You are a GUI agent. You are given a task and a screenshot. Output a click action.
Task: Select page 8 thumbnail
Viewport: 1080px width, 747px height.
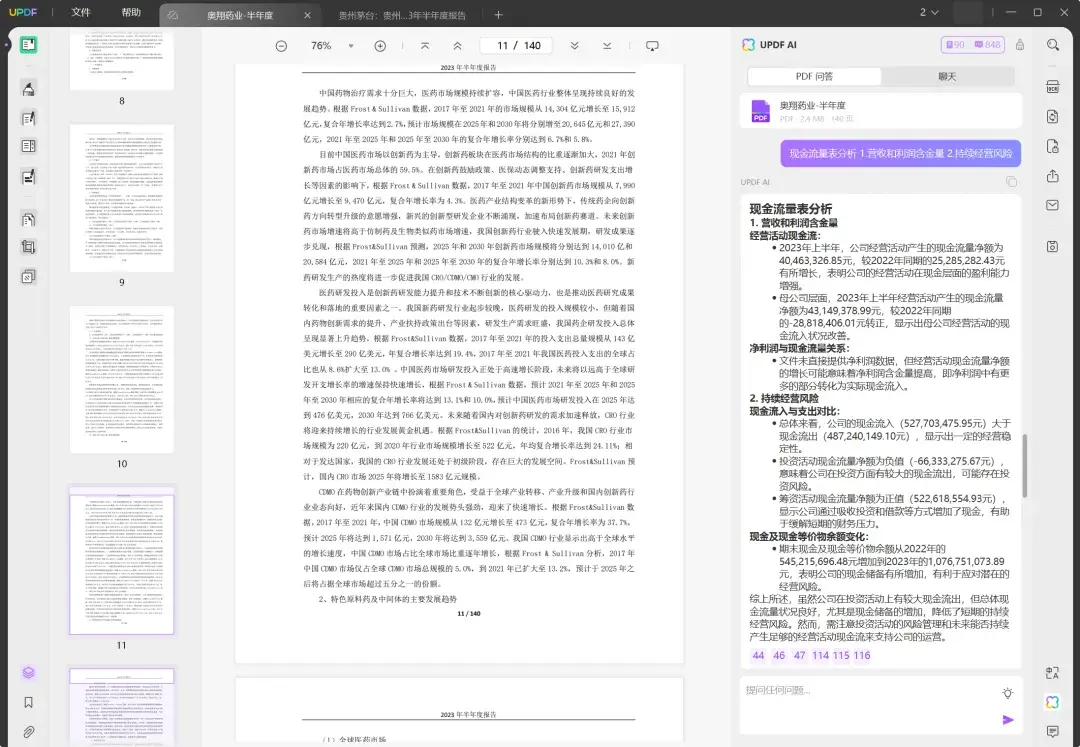coord(122,60)
